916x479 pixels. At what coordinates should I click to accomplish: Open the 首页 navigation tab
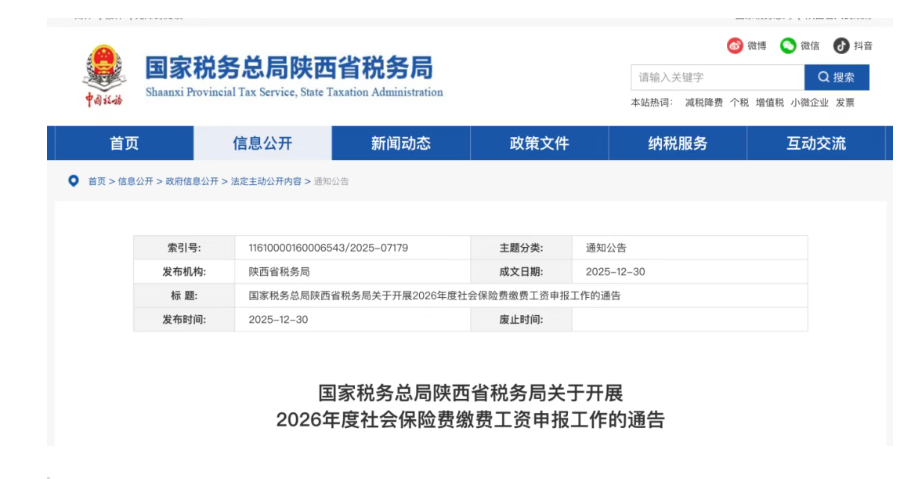(124, 143)
